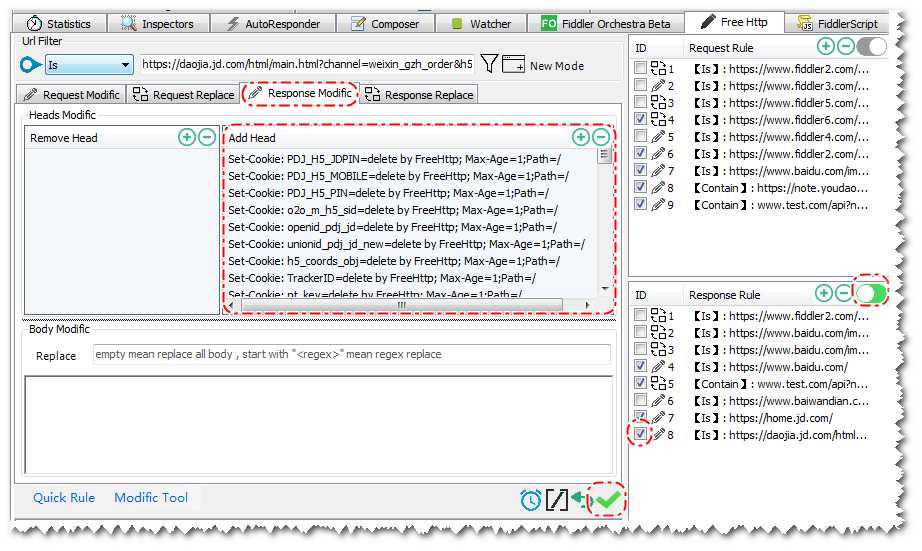Viewport: 922px width, 551px height.
Task: Click pencil icon of Request Rule 5
Action: 658,136
